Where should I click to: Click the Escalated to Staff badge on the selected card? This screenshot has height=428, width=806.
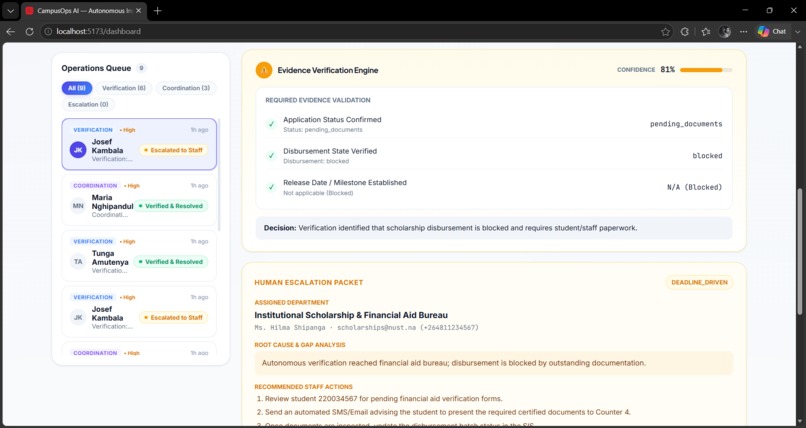click(174, 150)
